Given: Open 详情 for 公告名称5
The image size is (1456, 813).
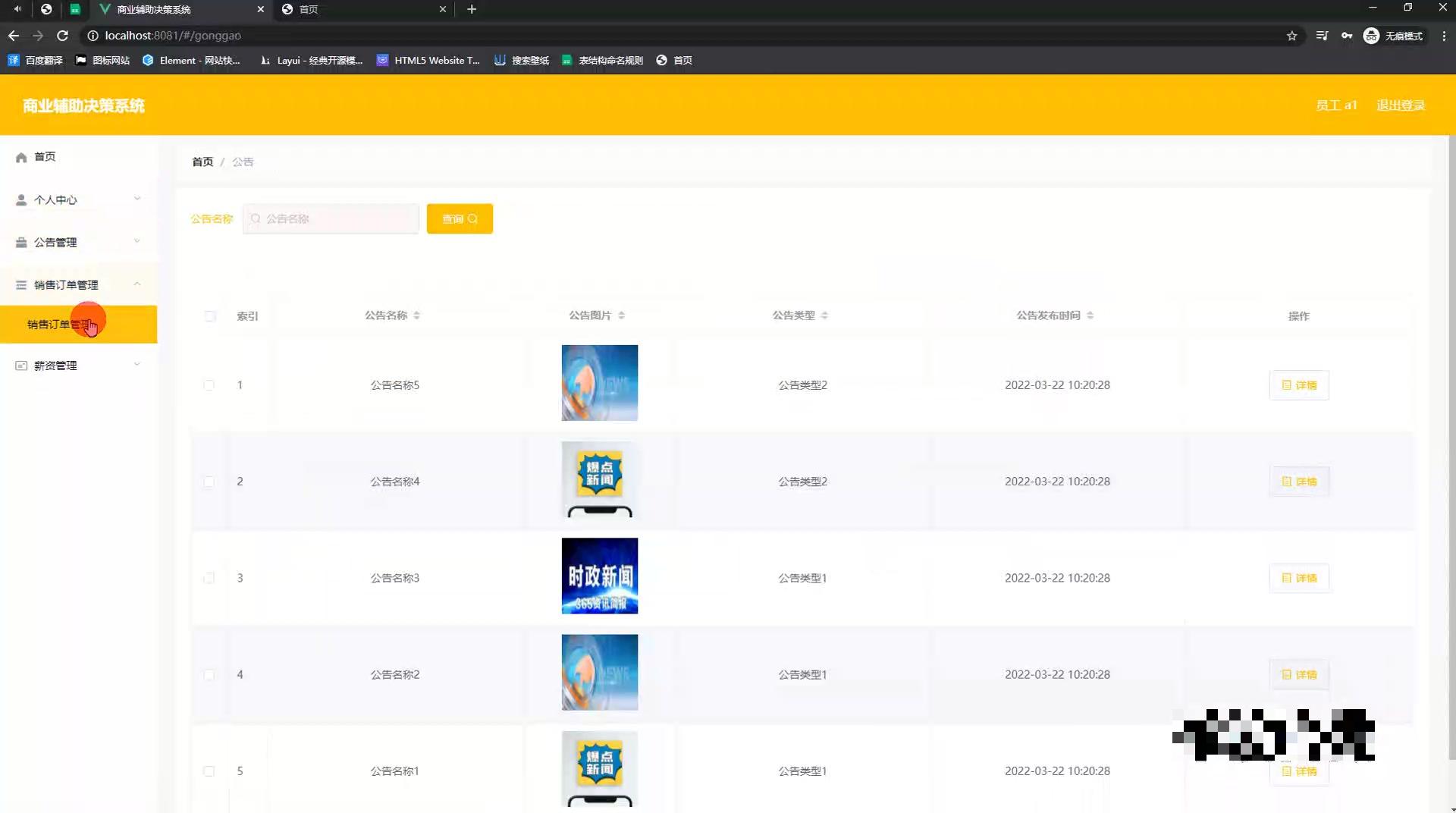Looking at the screenshot, I should click(x=1299, y=385).
